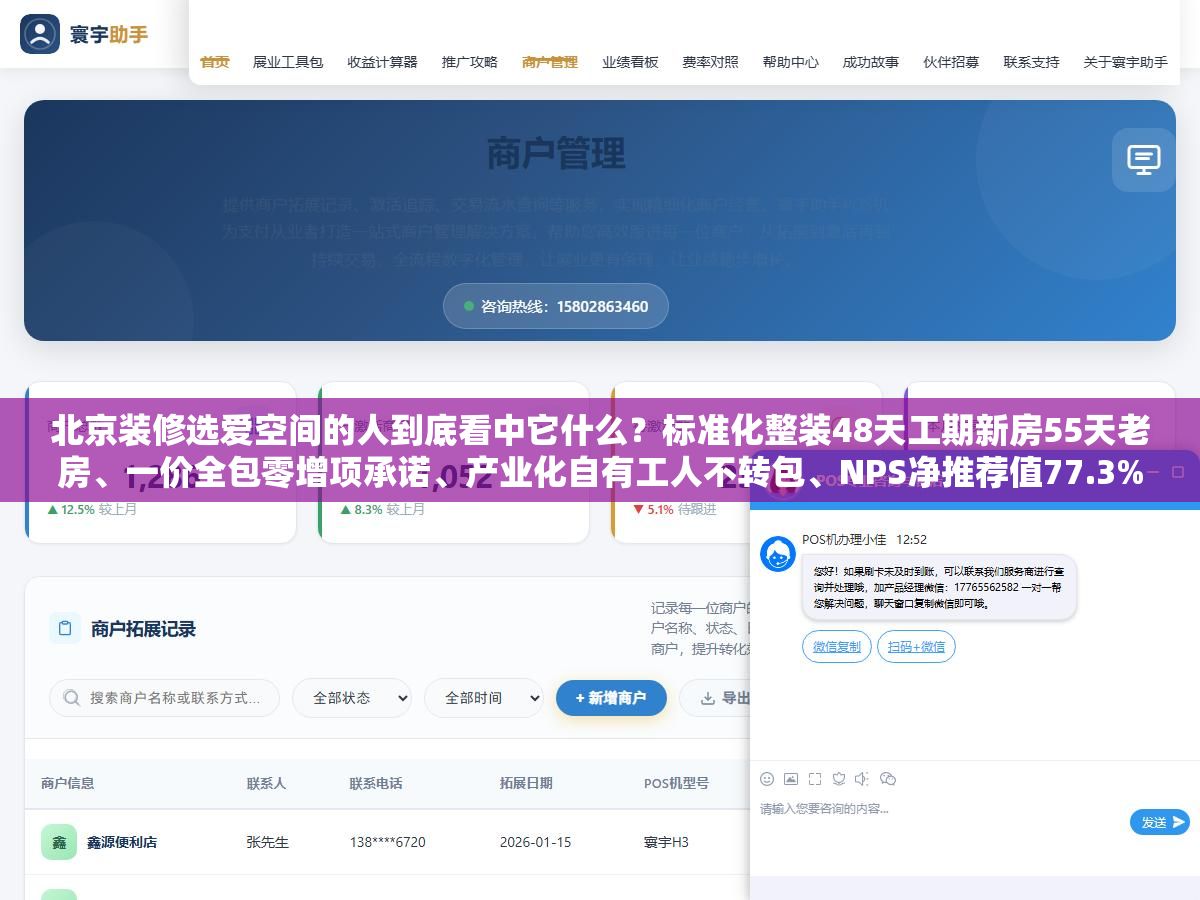
Task: Click the 咨询热线 15802863460 pill
Action: 556,307
